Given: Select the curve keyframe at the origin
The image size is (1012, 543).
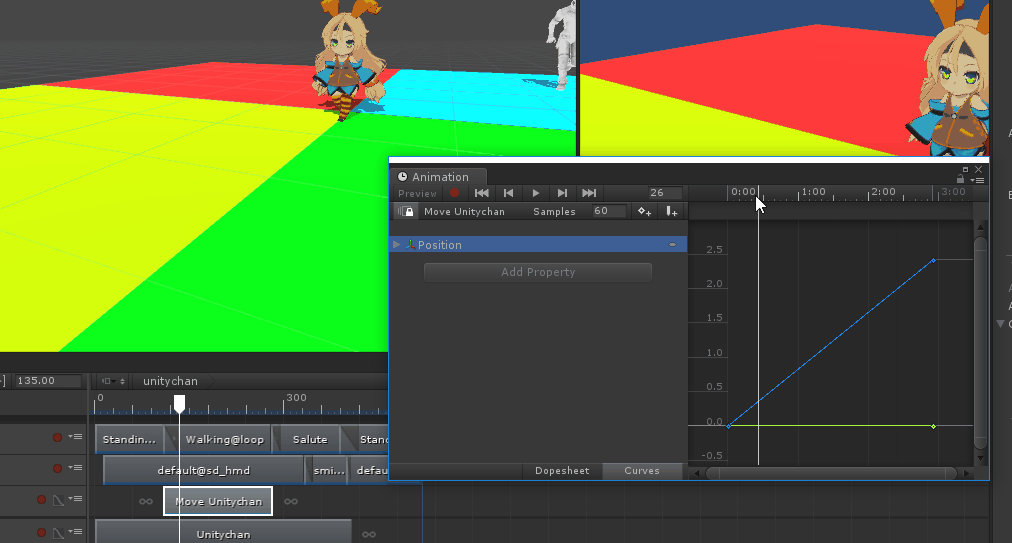Looking at the screenshot, I should click(x=729, y=426).
